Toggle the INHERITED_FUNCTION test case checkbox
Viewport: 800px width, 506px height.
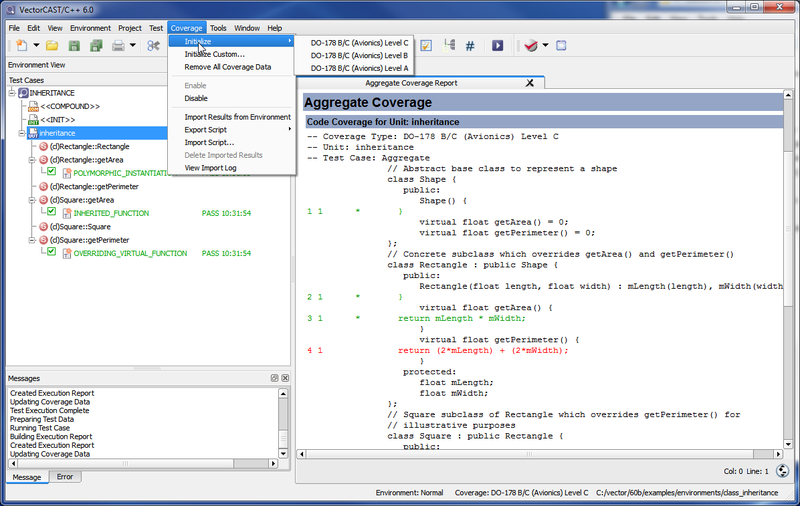coord(51,213)
